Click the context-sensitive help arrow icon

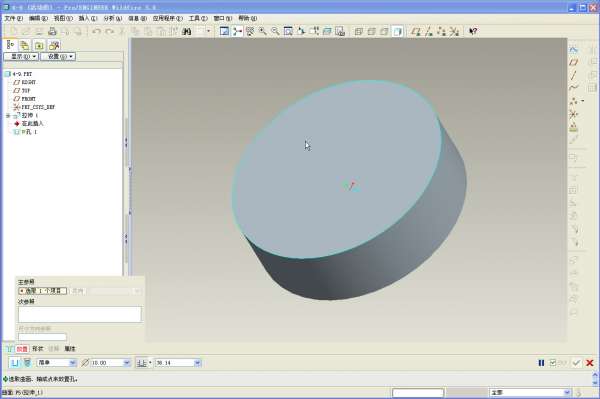pos(473,31)
